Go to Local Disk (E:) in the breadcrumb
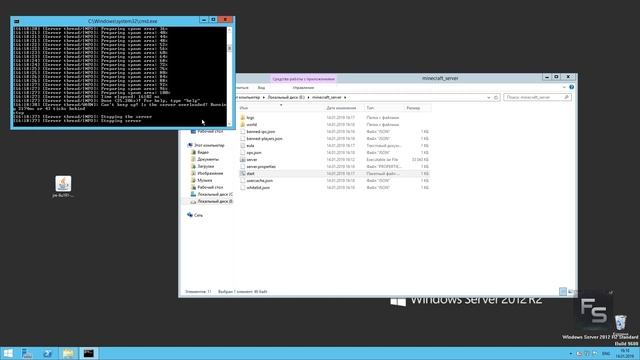Viewport: 640px width, 360px height. pyautogui.click(x=286, y=98)
